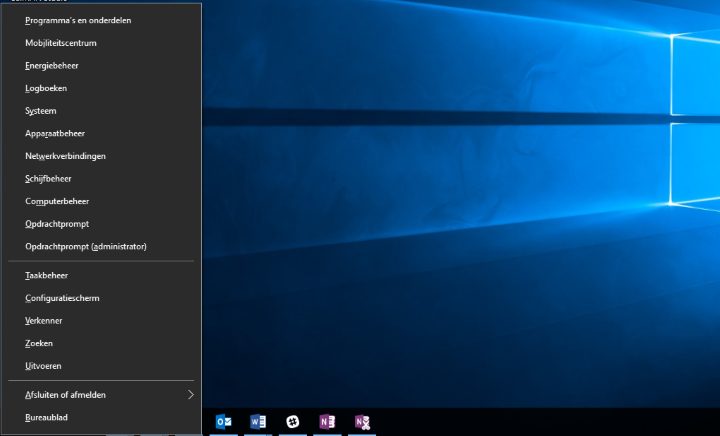Choose Logboeken in the menu
This screenshot has height=436, width=720.
[46, 88]
